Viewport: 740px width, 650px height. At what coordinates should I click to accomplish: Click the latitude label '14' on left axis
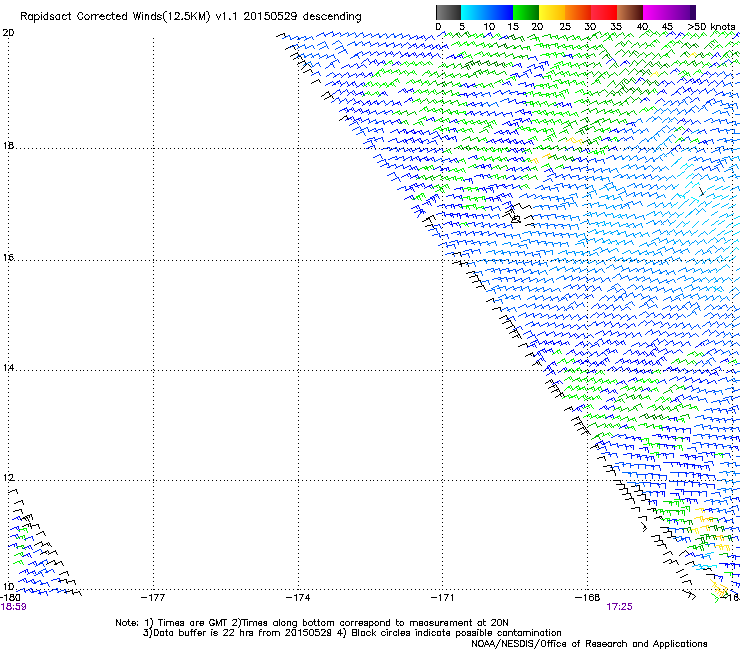pos(8,368)
